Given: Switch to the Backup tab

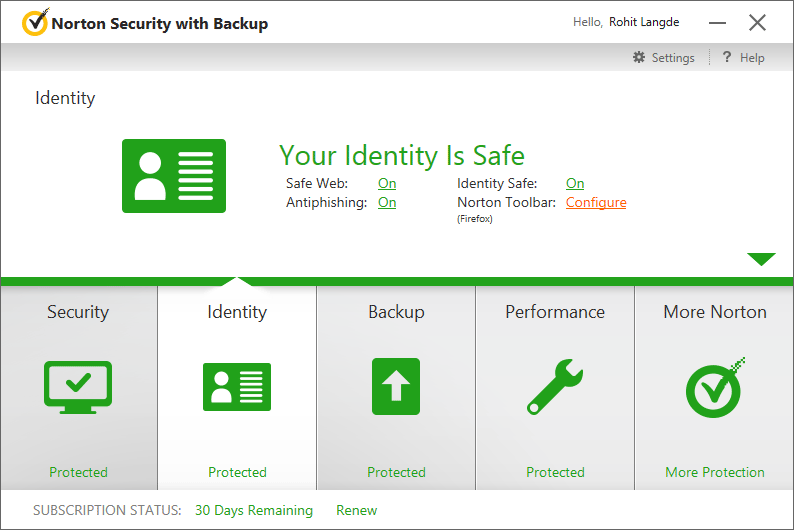Looking at the screenshot, I should [x=396, y=312].
